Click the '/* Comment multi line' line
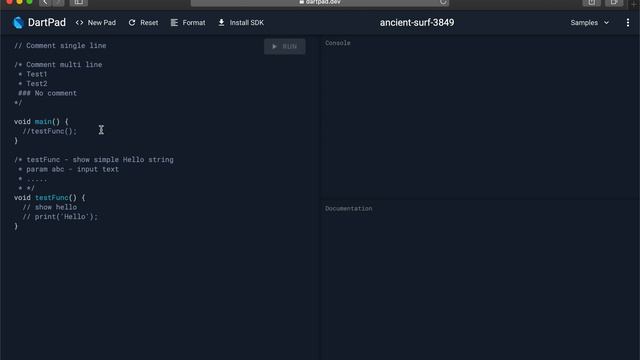The image size is (640, 360). click(x=58, y=65)
